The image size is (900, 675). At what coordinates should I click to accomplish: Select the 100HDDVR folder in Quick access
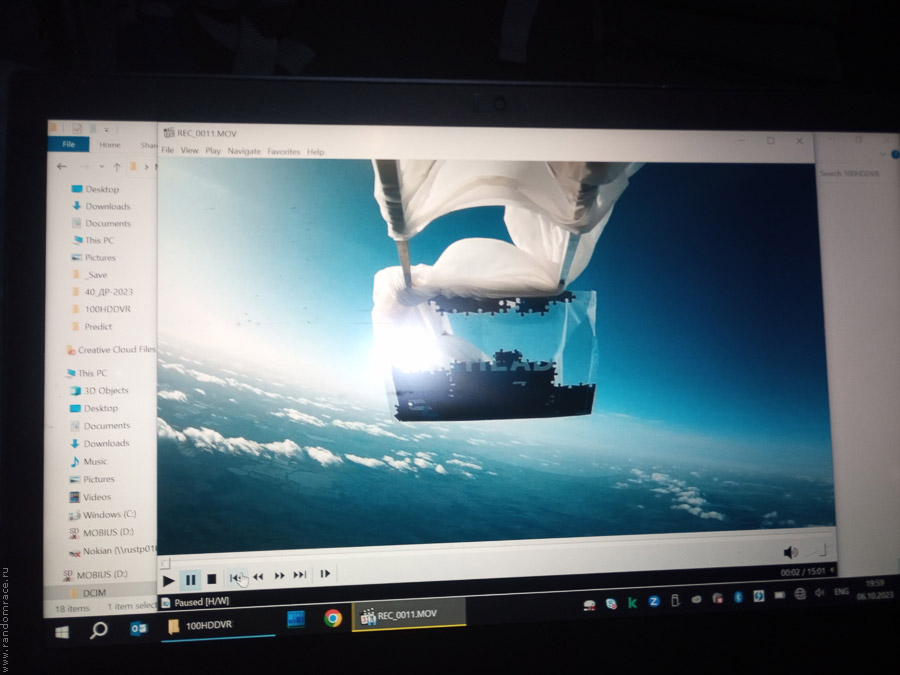pyautogui.click(x=107, y=309)
